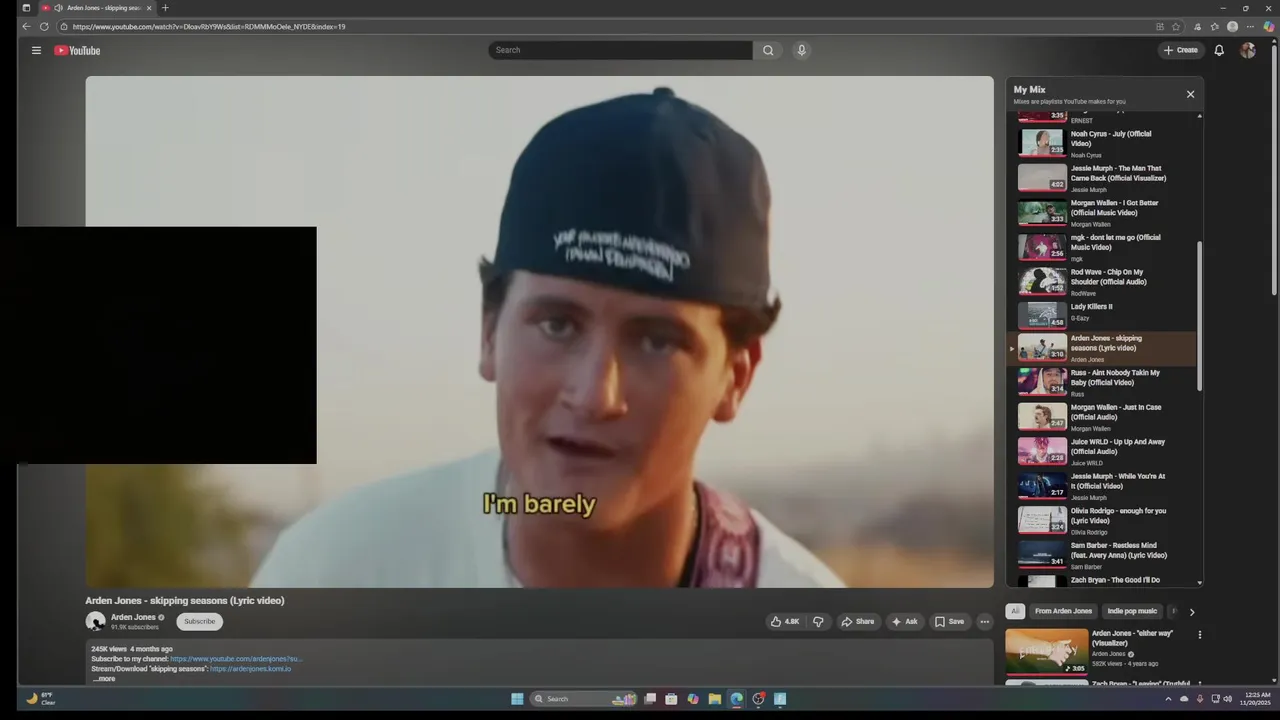Open YouTube notifications bell
This screenshot has width=1280, height=720.
click(x=1219, y=50)
